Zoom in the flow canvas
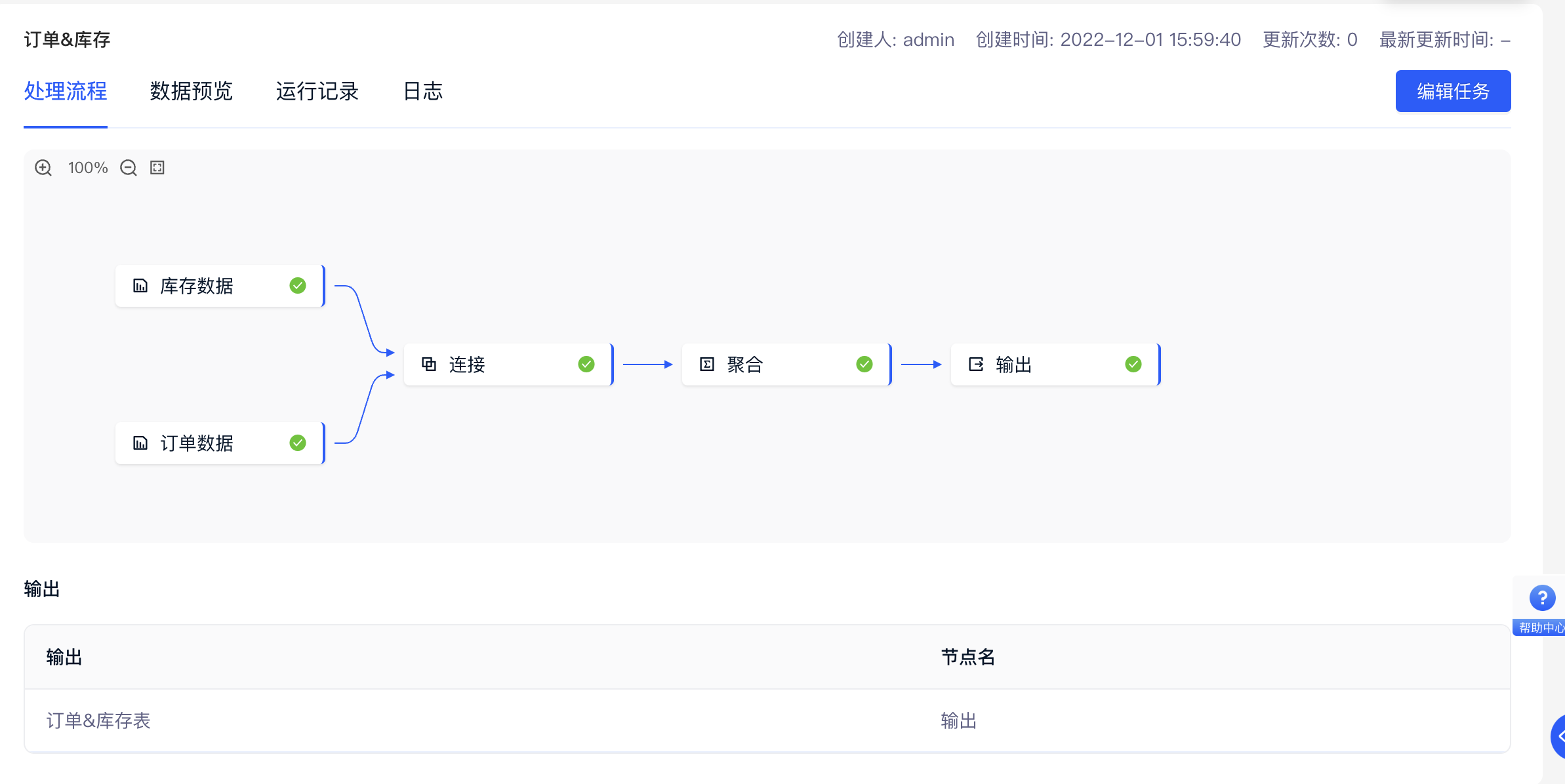This screenshot has width=1565, height=784. click(x=43, y=168)
